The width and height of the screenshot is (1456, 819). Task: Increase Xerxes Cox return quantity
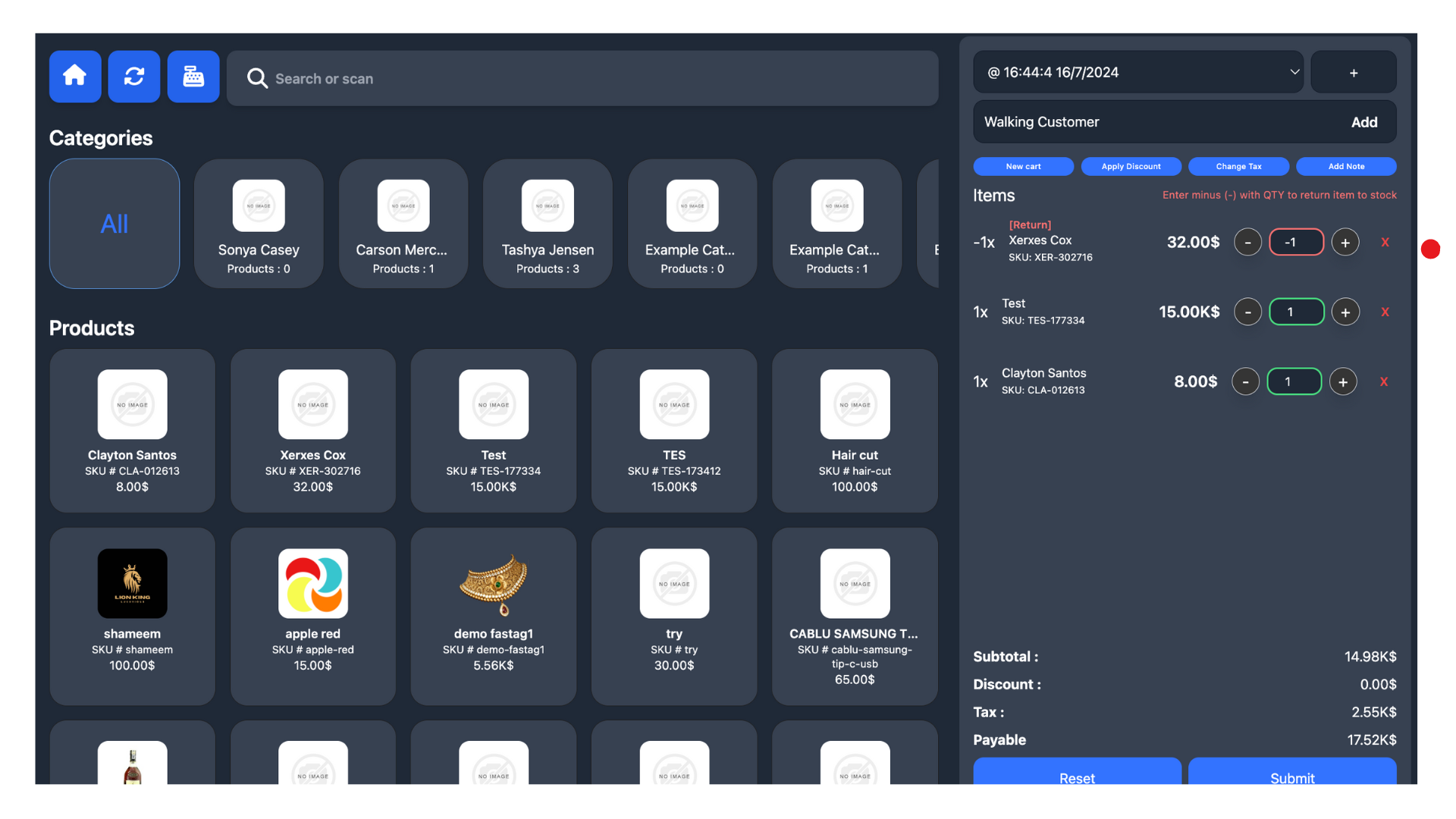[1345, 243]
